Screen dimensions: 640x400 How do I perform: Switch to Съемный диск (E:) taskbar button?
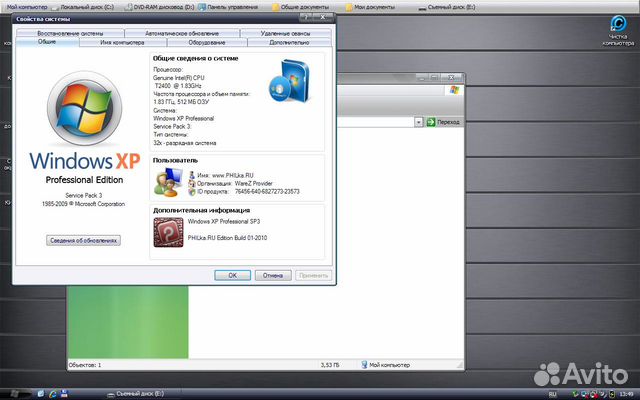136,394
